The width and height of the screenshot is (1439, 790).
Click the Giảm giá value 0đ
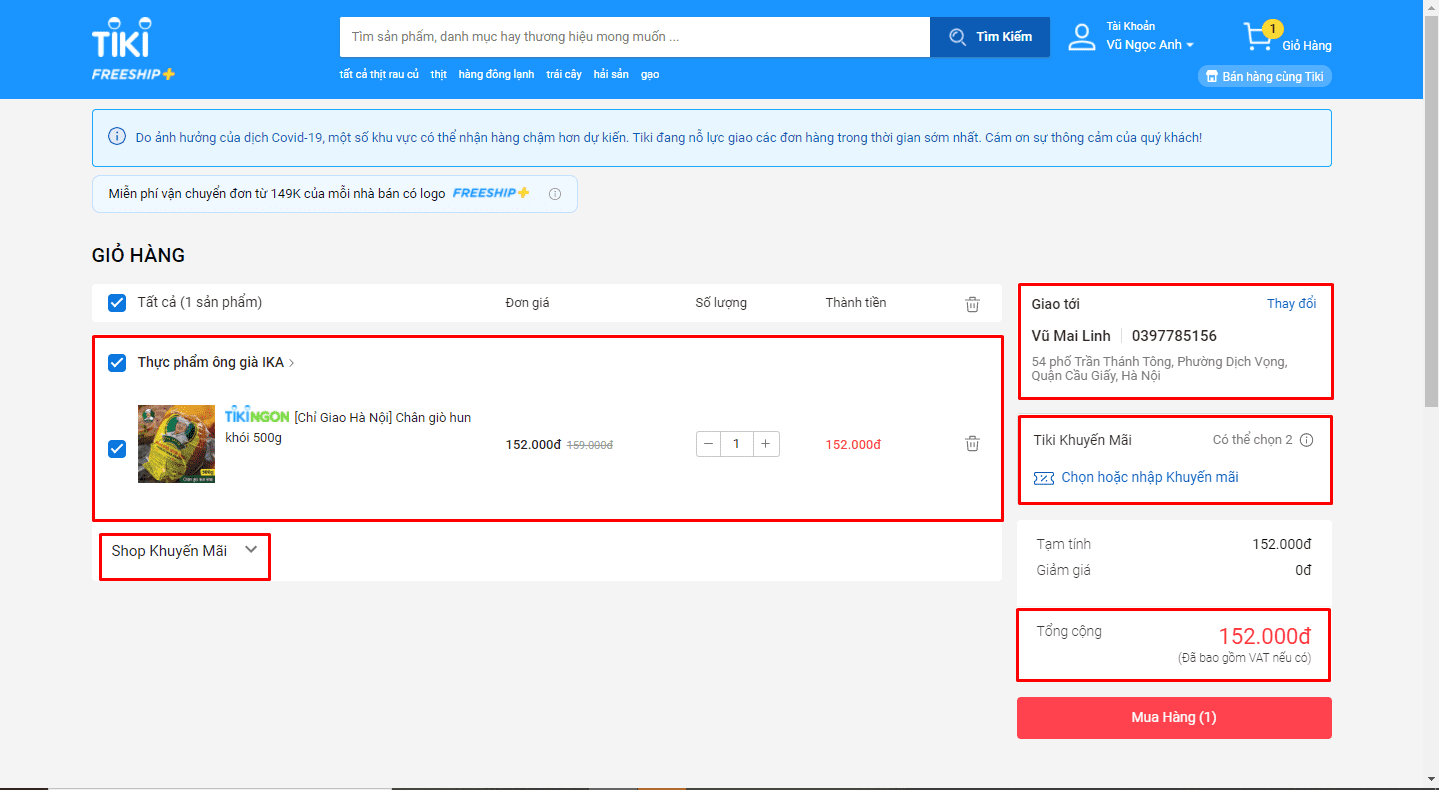(x=1303, y=571)
